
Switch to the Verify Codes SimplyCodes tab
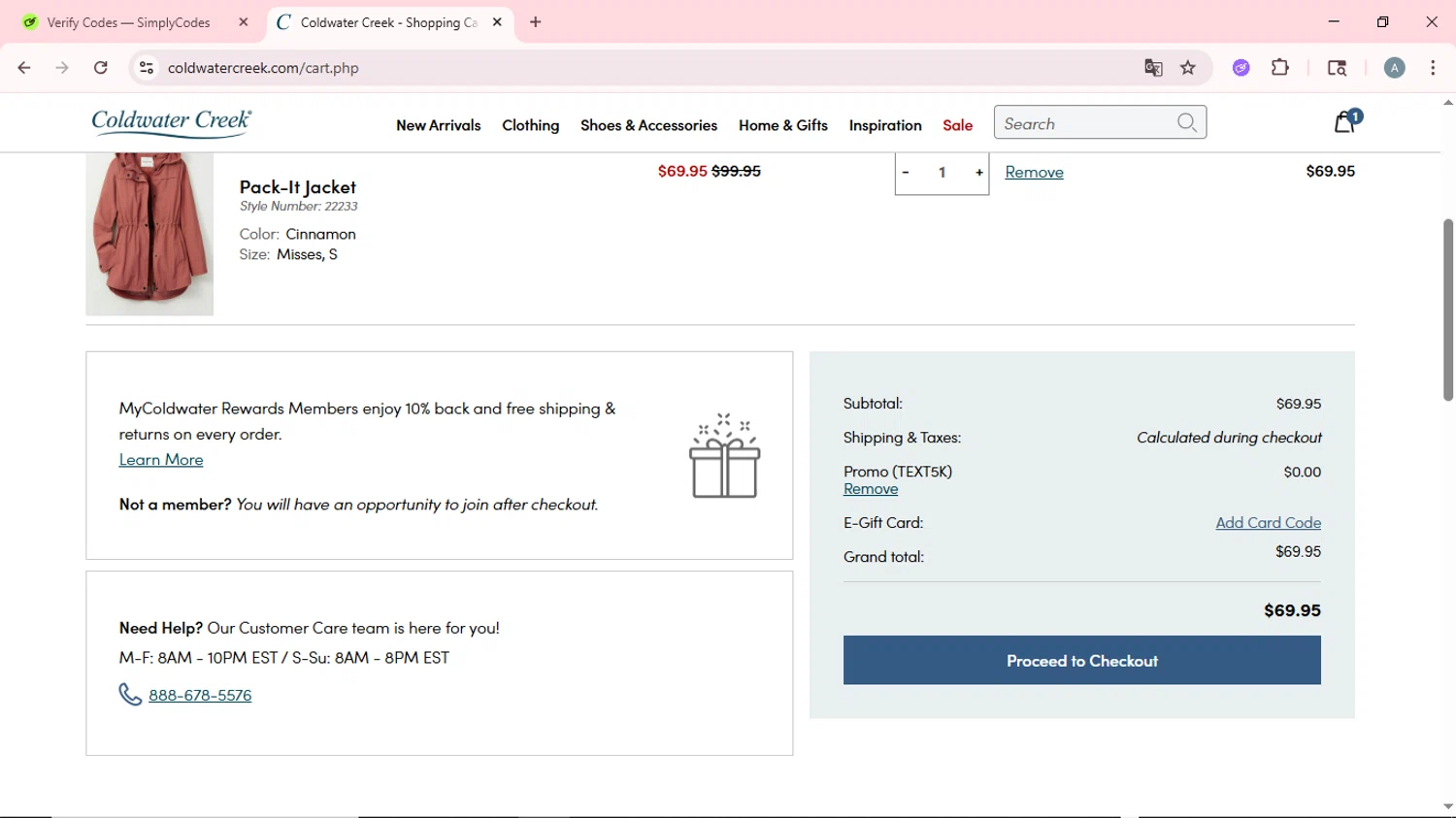tap(128, 22)
